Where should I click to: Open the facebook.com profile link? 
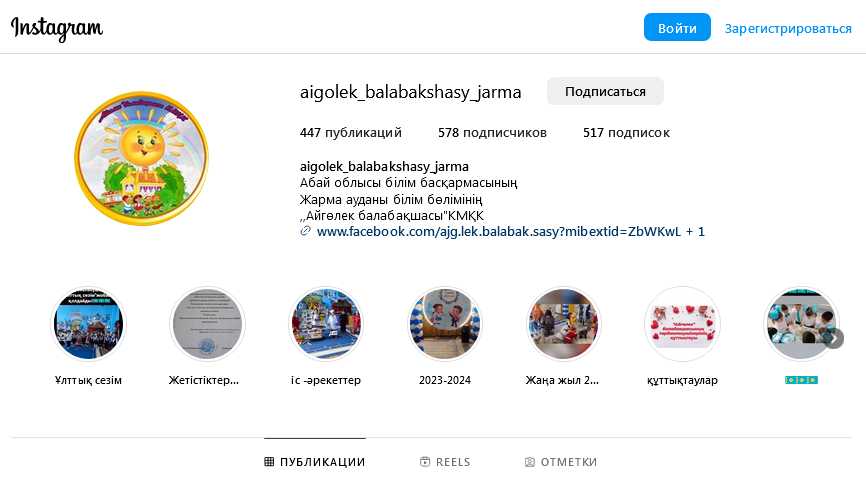click(499, 231)
